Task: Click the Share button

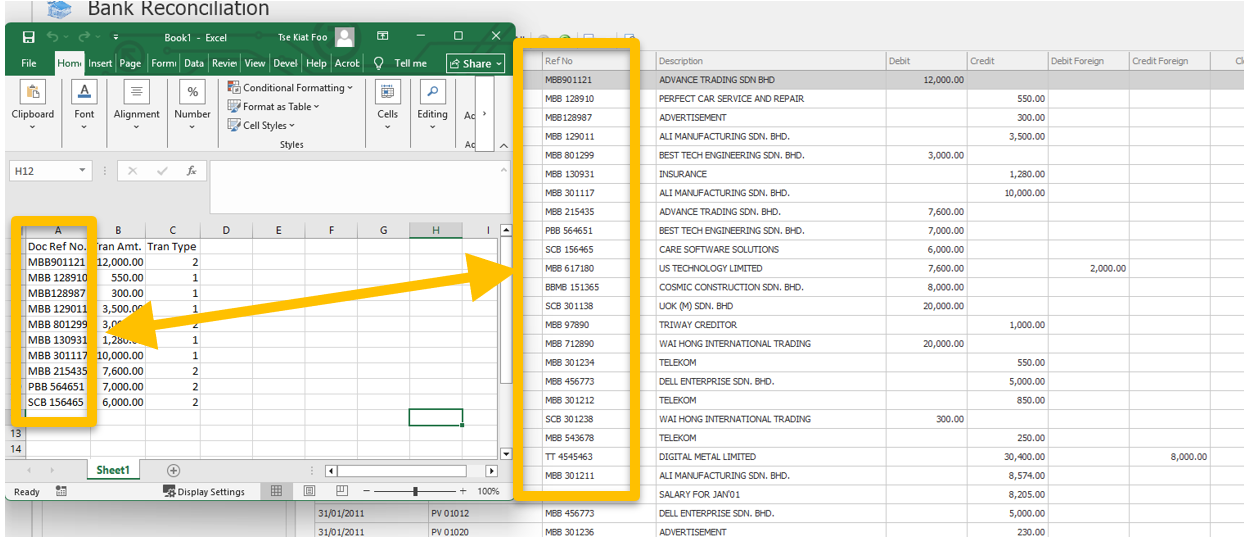Action: 475,63
